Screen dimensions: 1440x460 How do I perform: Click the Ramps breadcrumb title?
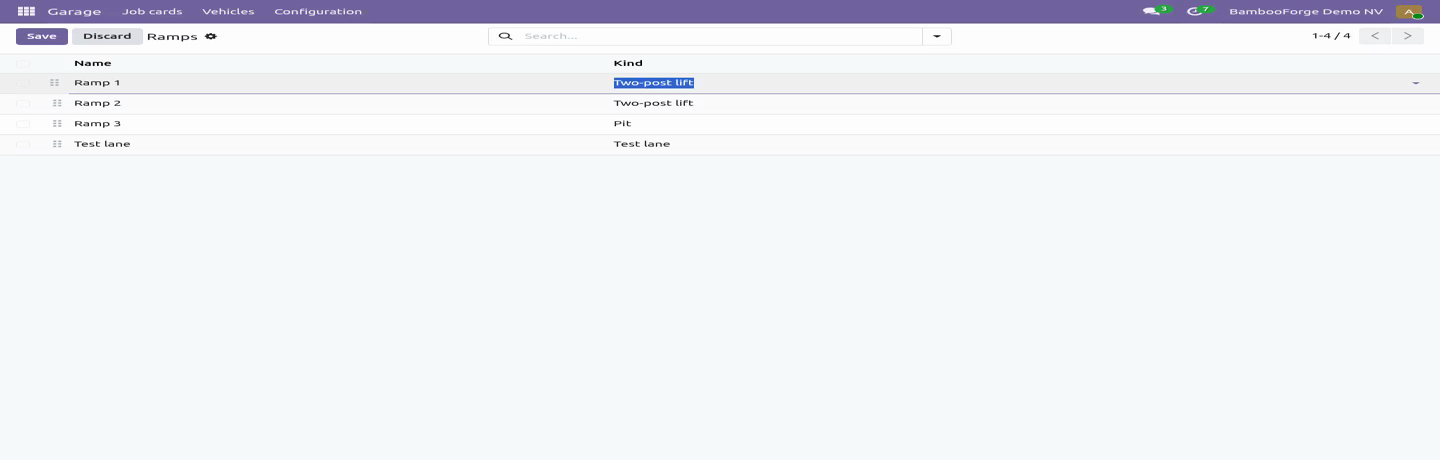click(172, 36)
